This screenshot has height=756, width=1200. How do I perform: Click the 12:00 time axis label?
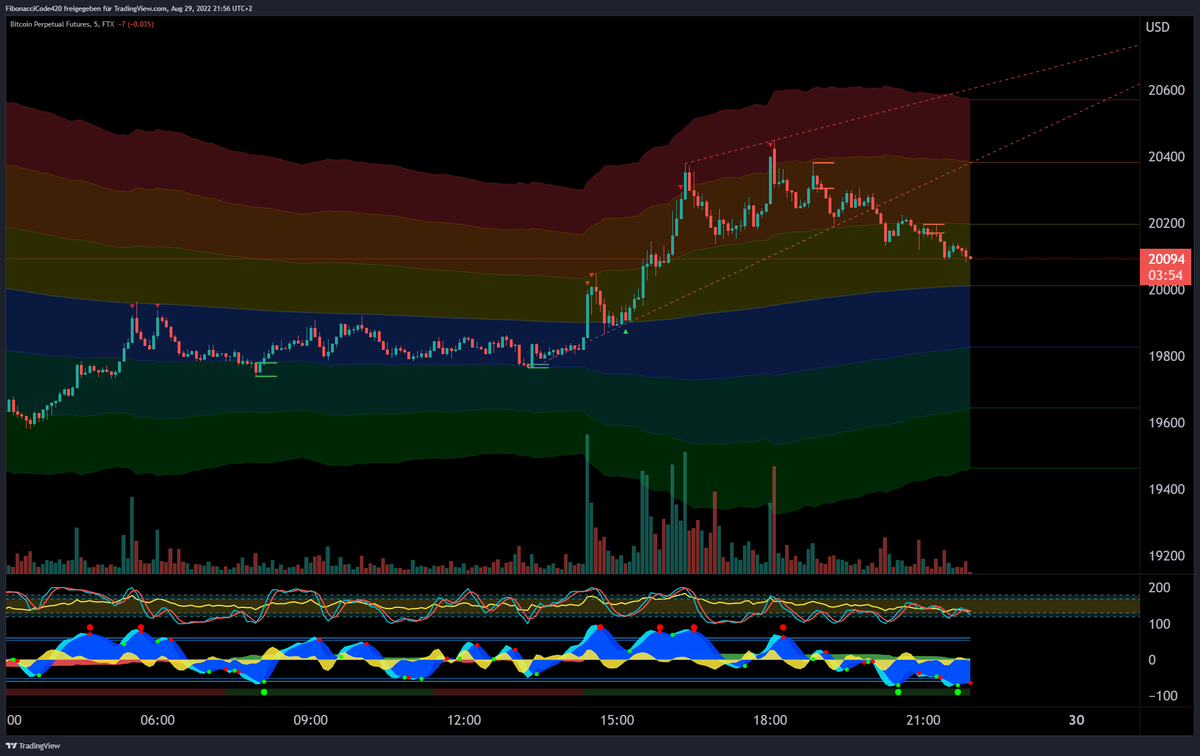pyautogui.click(x=464, y=720)
